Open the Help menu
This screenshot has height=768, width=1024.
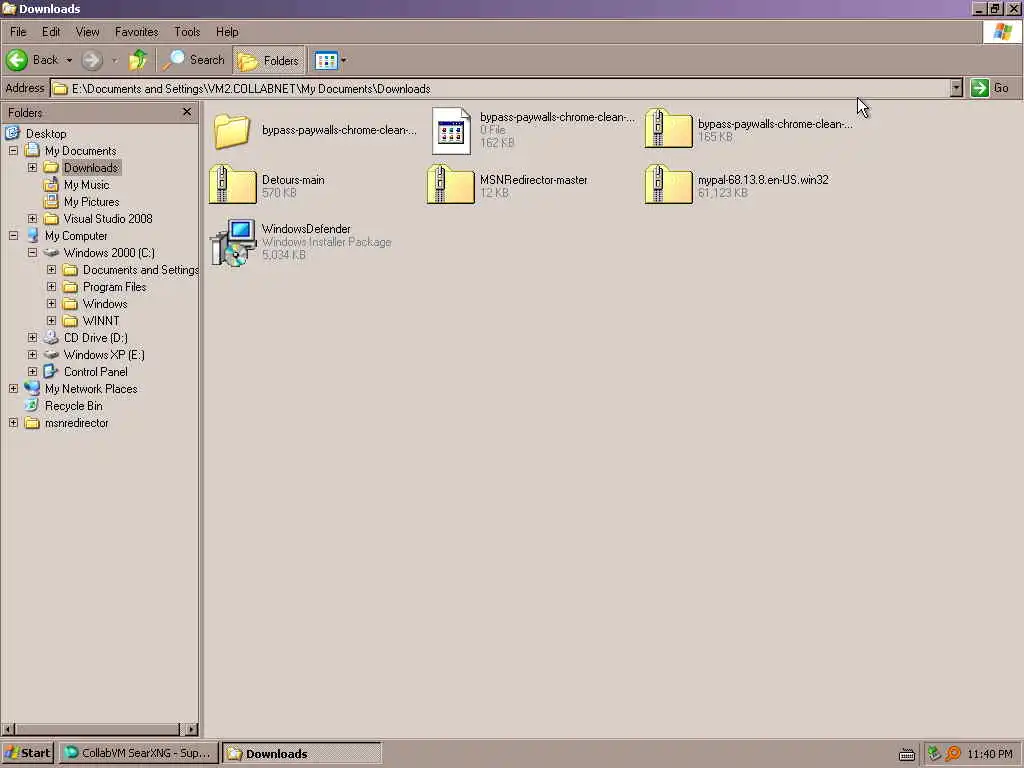point(227,32)
